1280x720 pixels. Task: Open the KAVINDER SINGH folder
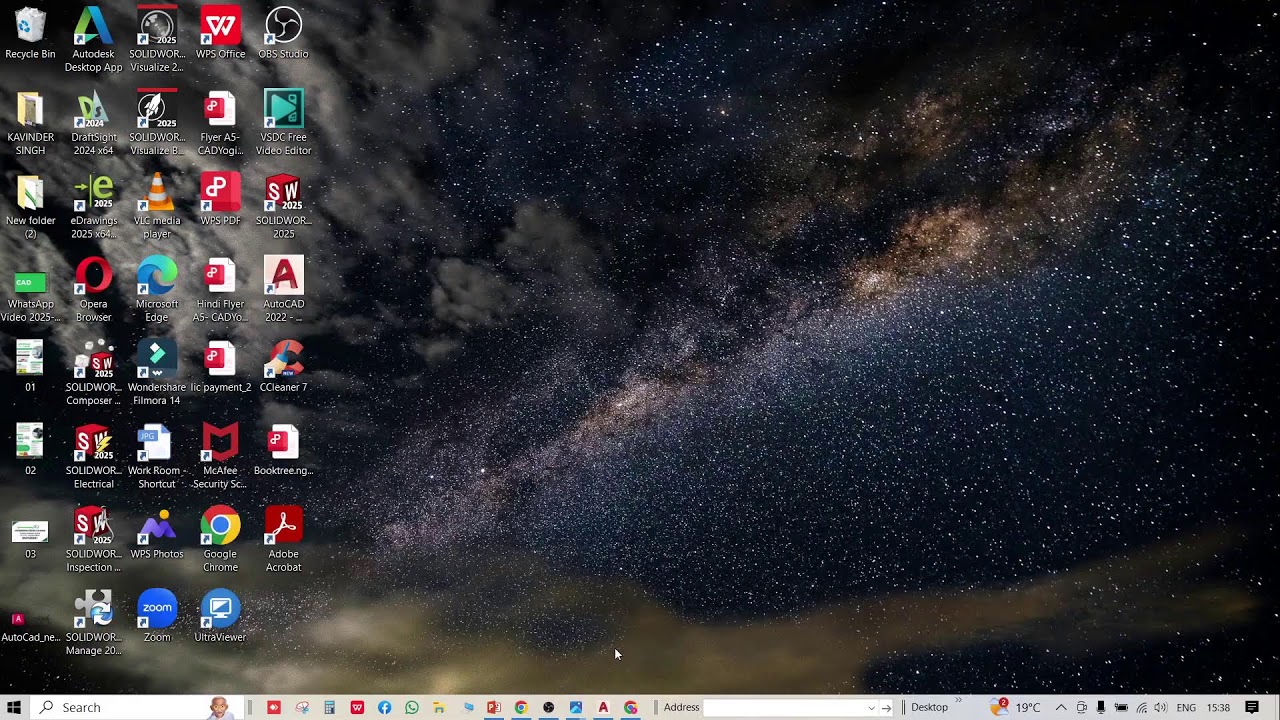tap(30, 123)
